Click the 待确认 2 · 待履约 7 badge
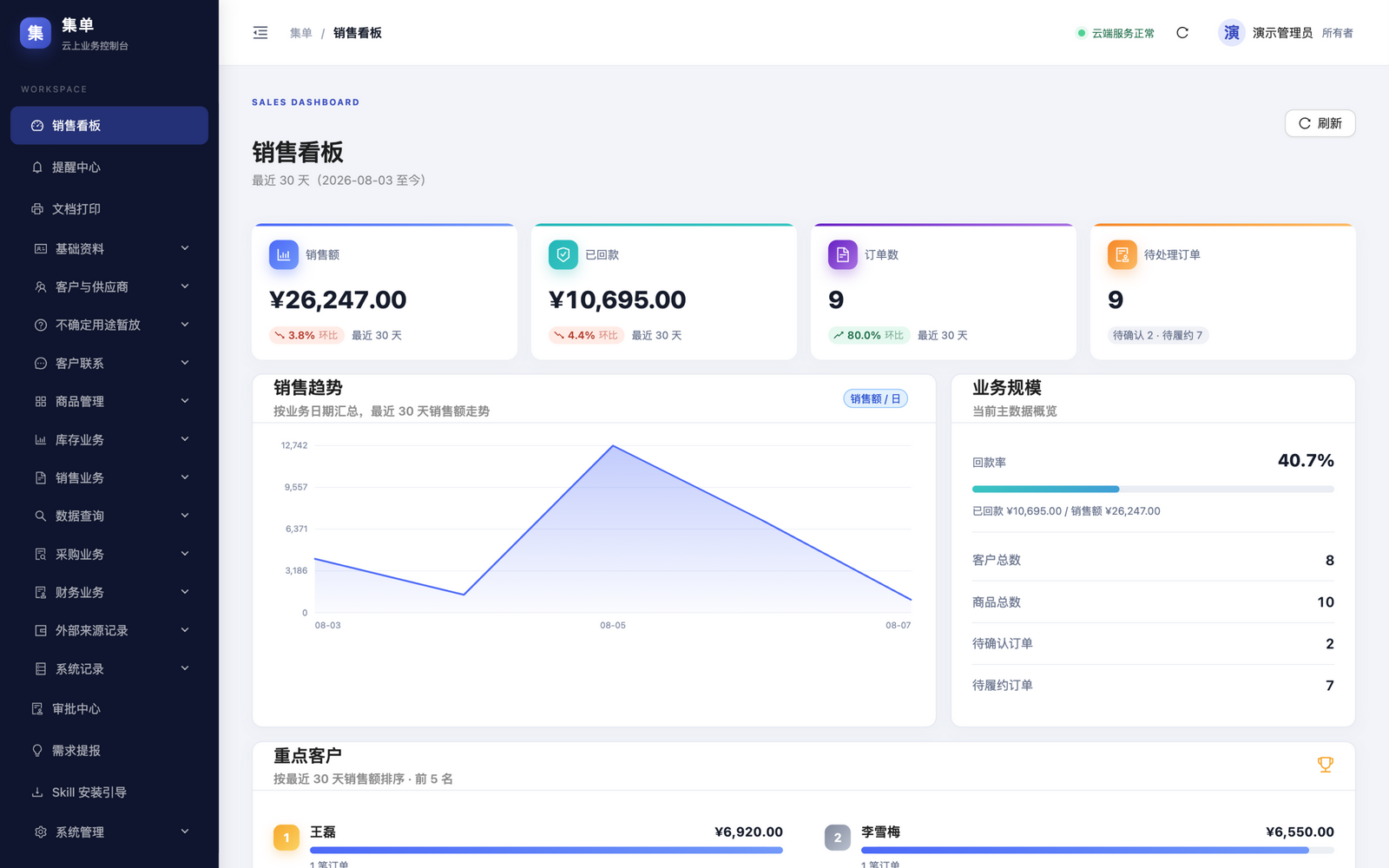The image size is (1389, 868). [1158, 335]
